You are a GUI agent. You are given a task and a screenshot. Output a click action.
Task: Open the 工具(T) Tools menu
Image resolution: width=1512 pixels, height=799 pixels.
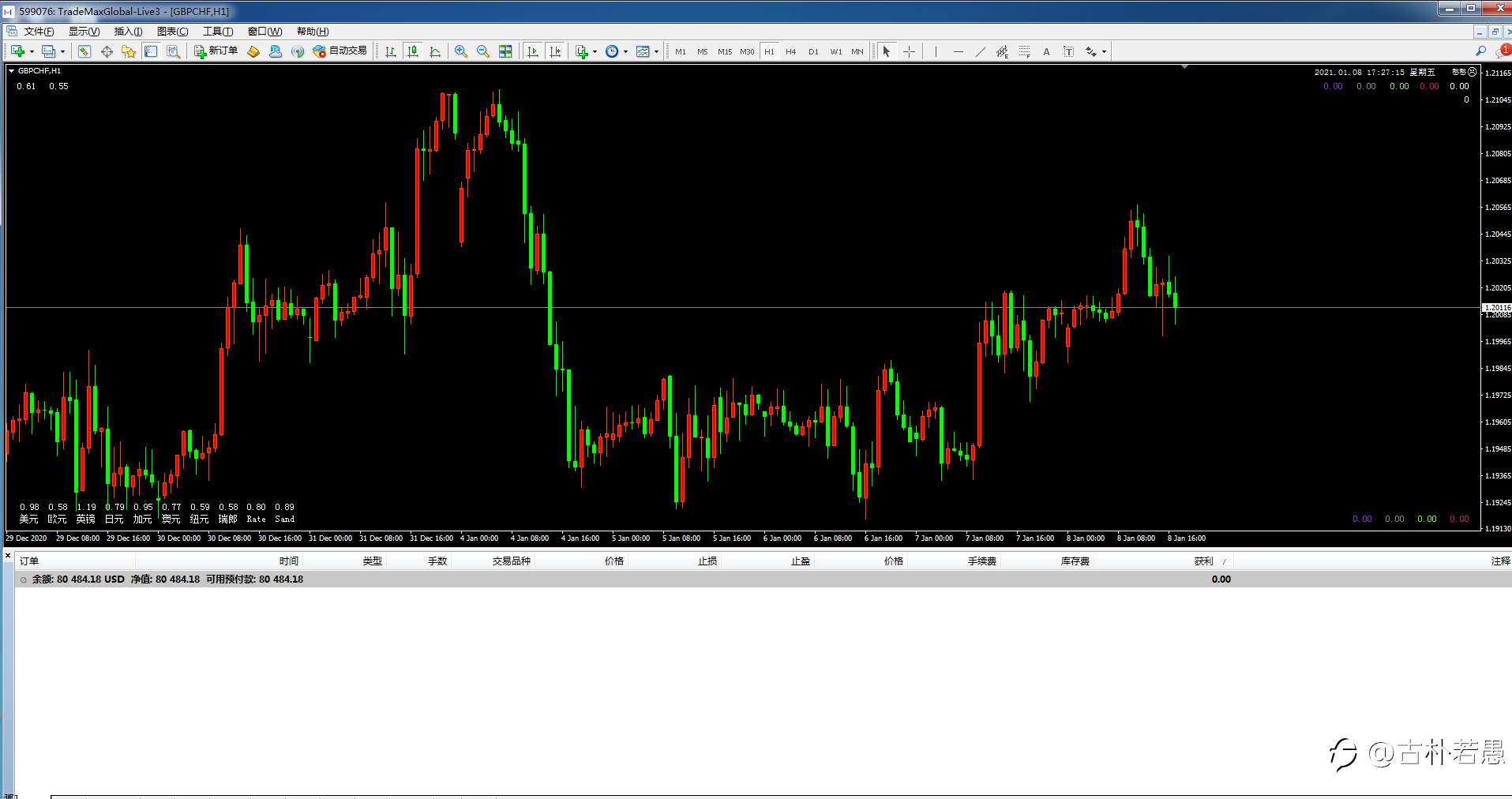[x=218, y=32]
